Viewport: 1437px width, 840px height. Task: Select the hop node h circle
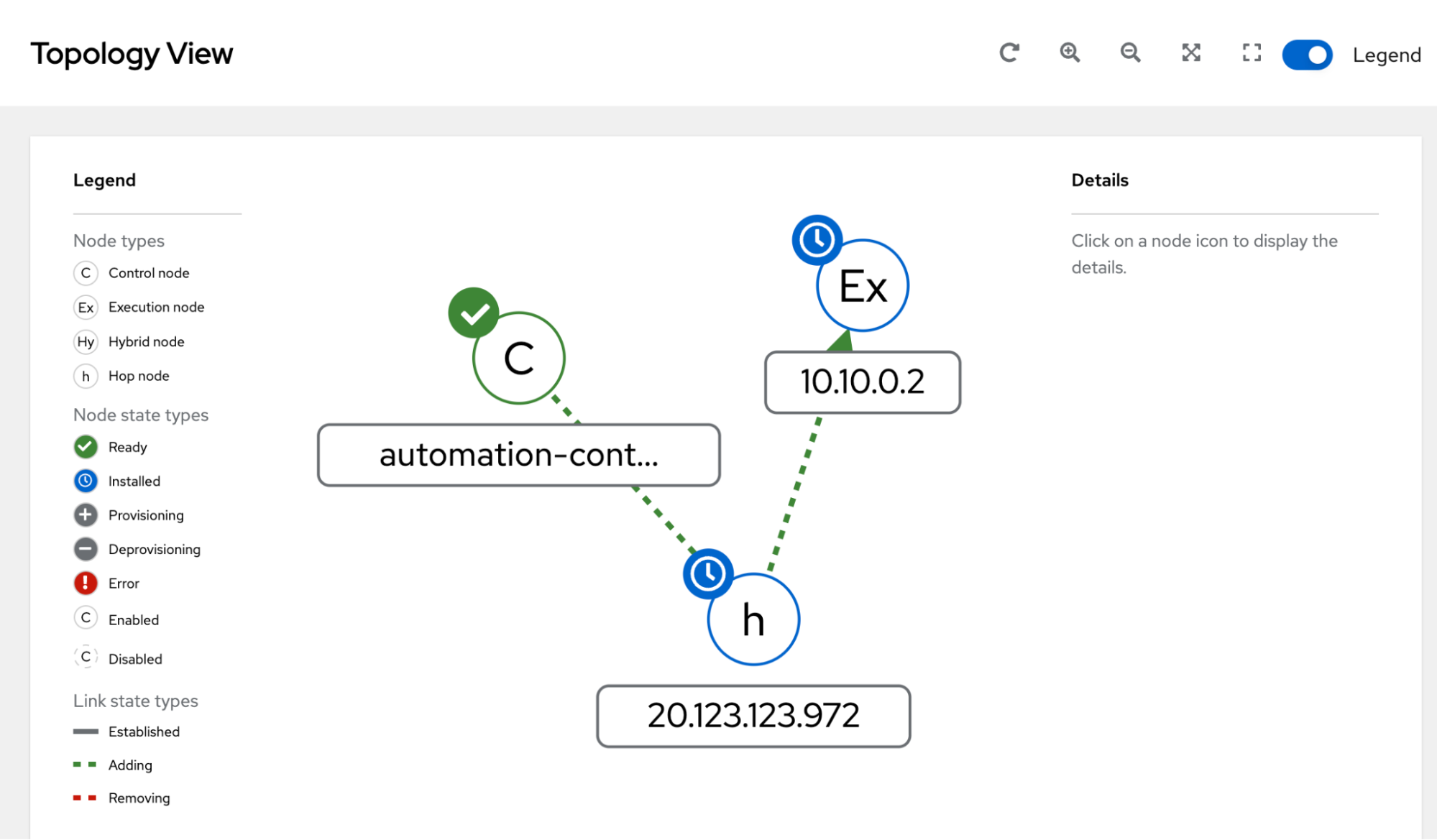tap(753, 619)
